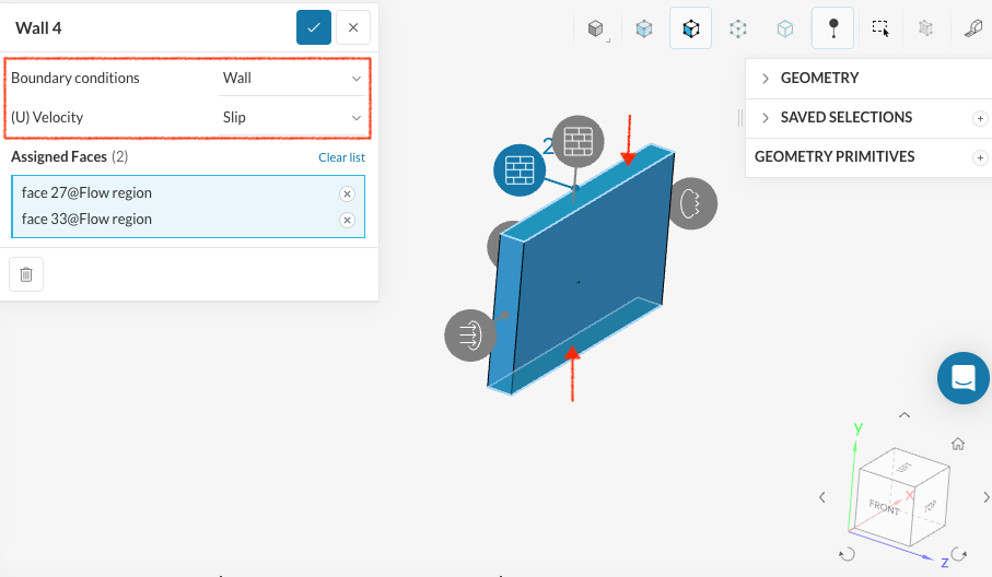Remove face 33@Flow region from list
The width and height of the screenshot is (992, 577).
(346, 220)
